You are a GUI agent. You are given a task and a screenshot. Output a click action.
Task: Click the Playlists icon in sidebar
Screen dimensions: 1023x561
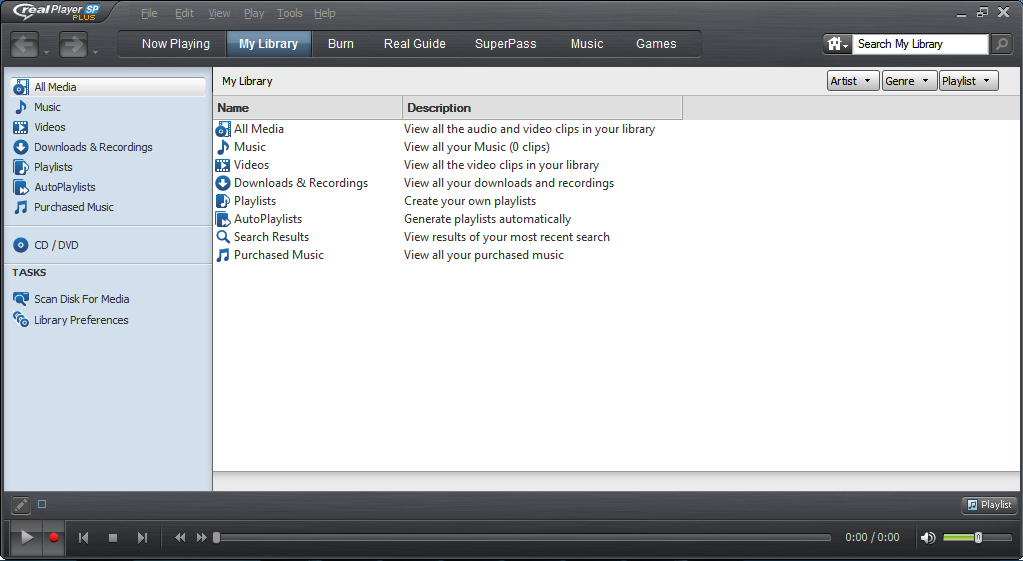(x=21, y=167)
